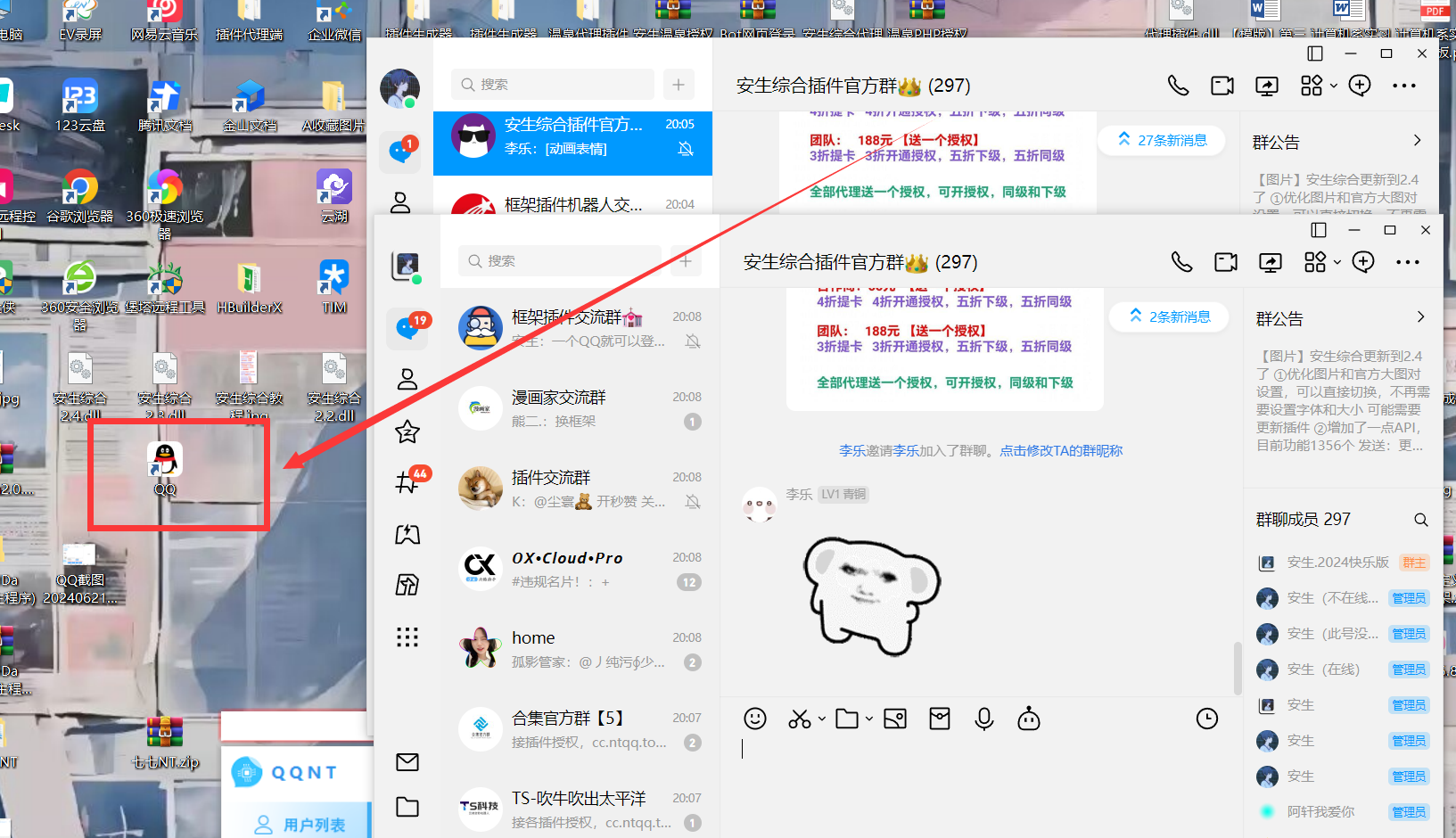Toggle mute bell on 插件交流群 chat

tap(693, 502)
